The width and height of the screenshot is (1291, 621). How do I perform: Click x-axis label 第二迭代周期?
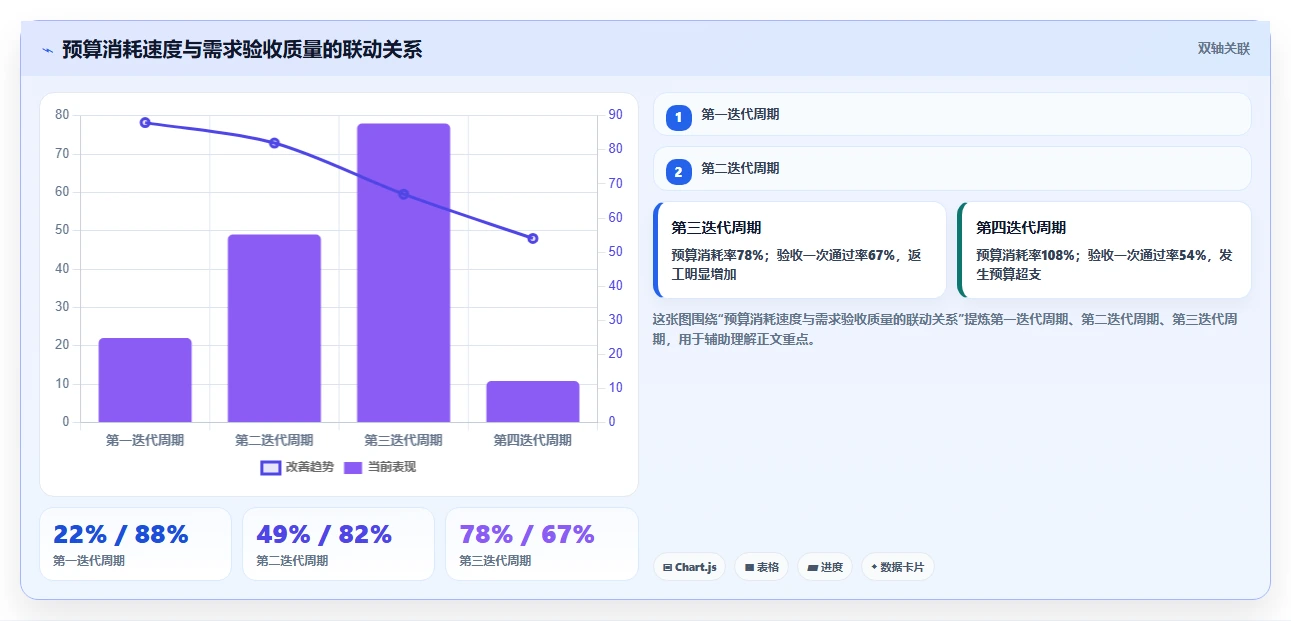coord(274,440)
